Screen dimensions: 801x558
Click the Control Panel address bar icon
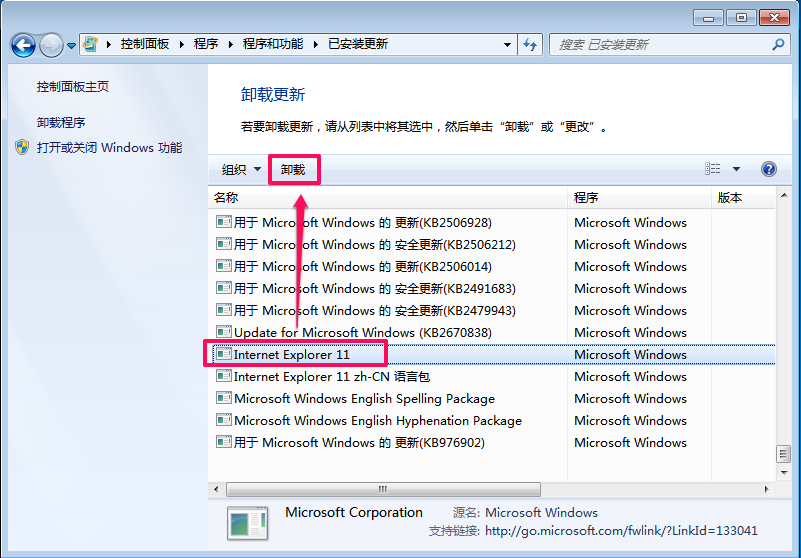(90, 44)
